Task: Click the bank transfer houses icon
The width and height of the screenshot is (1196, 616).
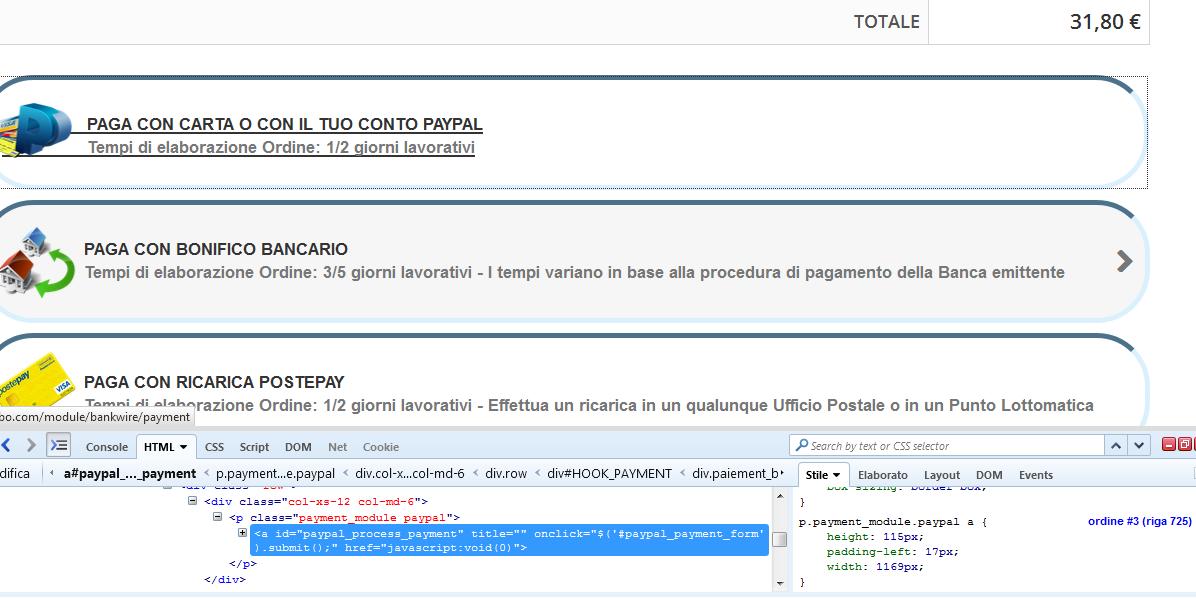Action: [37, 261]
